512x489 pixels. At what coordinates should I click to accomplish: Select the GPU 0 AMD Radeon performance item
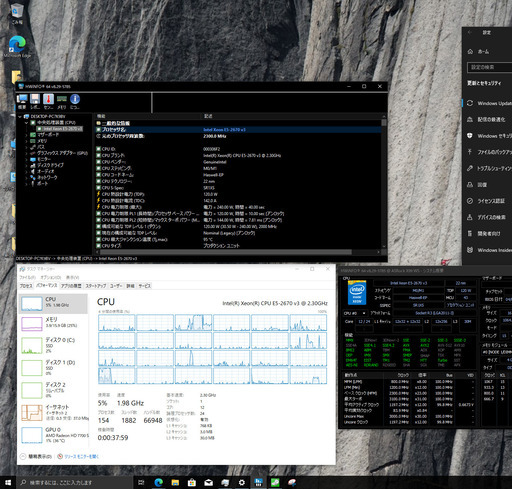(53, 435)
